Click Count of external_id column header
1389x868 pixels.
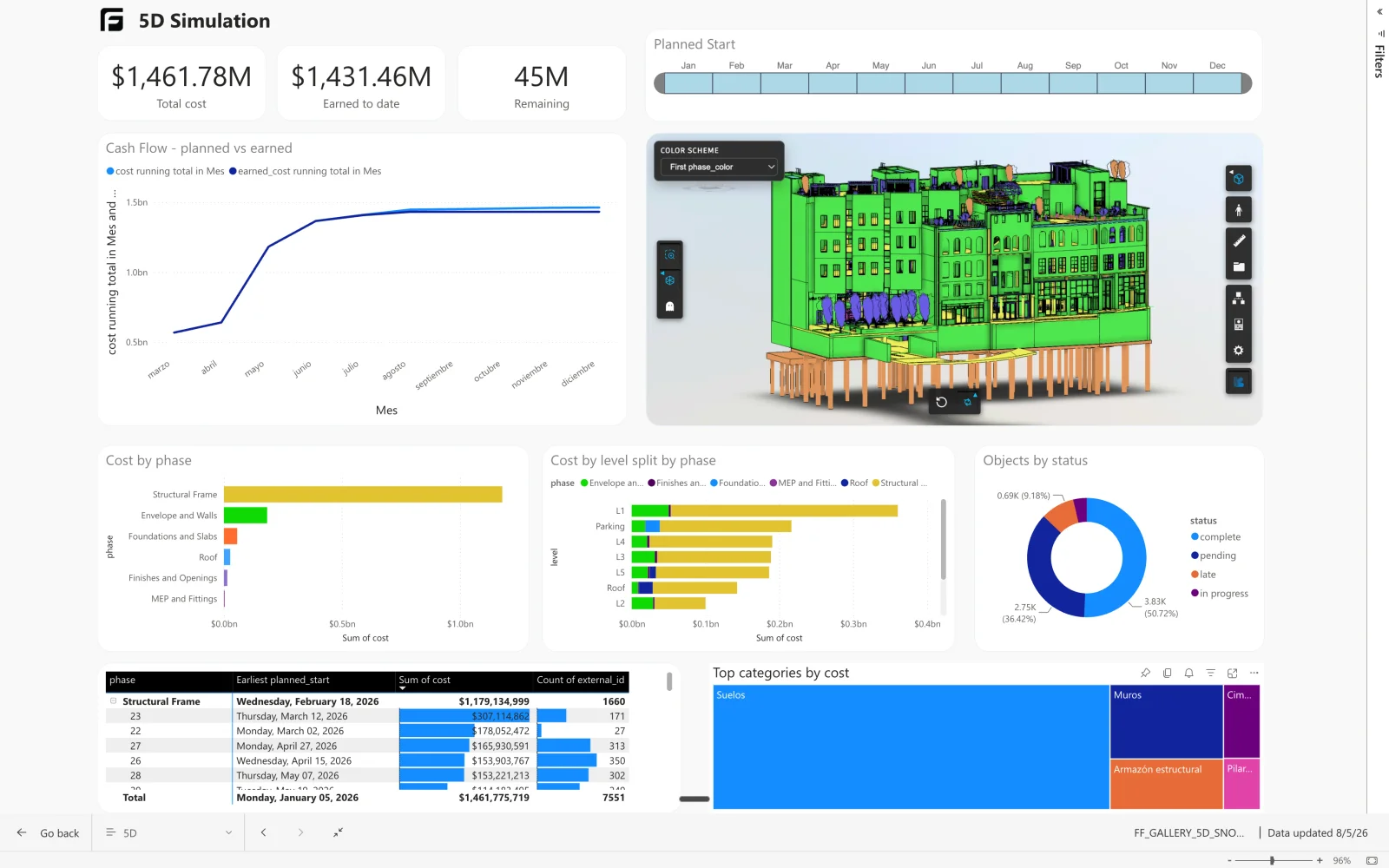pyautogui.click(x=580, y=680)
